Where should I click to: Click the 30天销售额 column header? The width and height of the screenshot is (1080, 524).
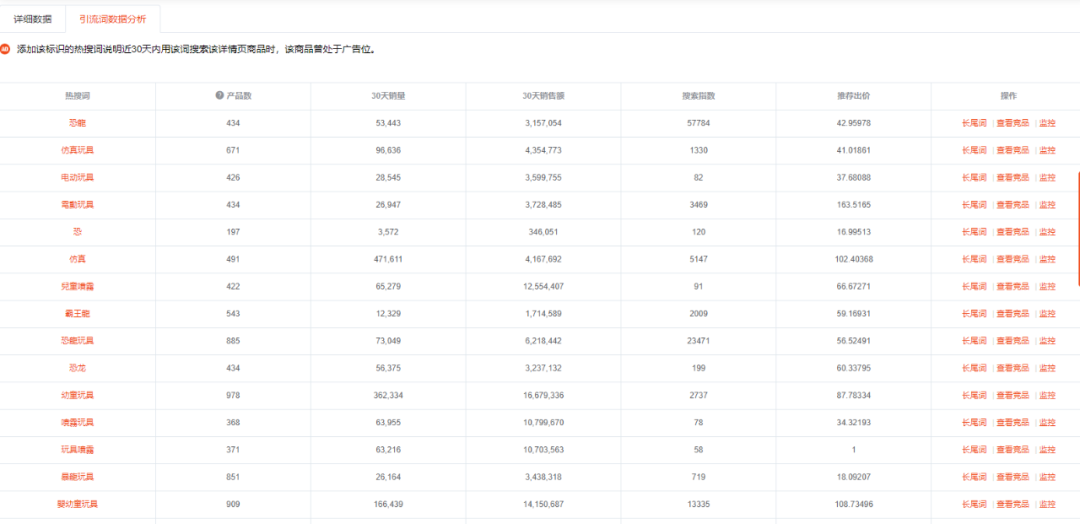pos(543,96)
